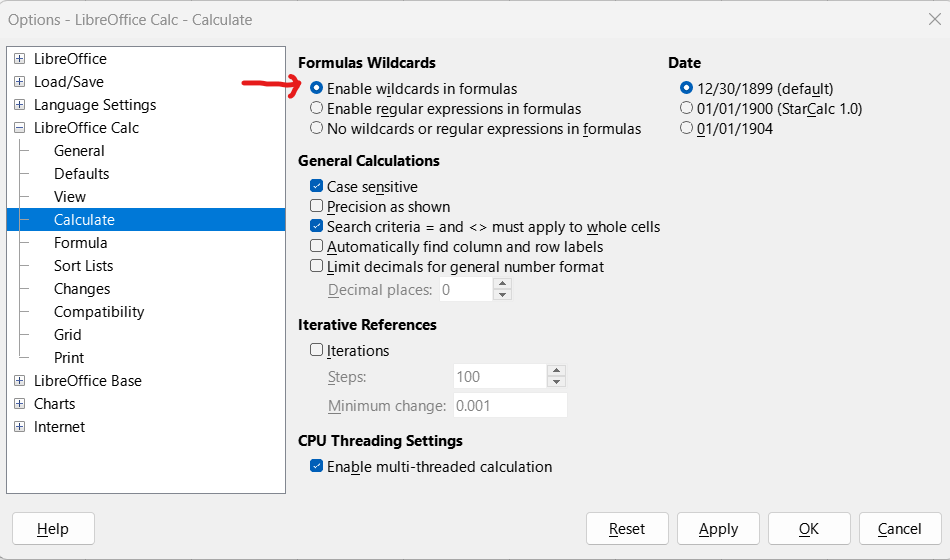Screen dimensions: 950x560
Task: Open the Compatibility options page
Action: coord(99,312)
